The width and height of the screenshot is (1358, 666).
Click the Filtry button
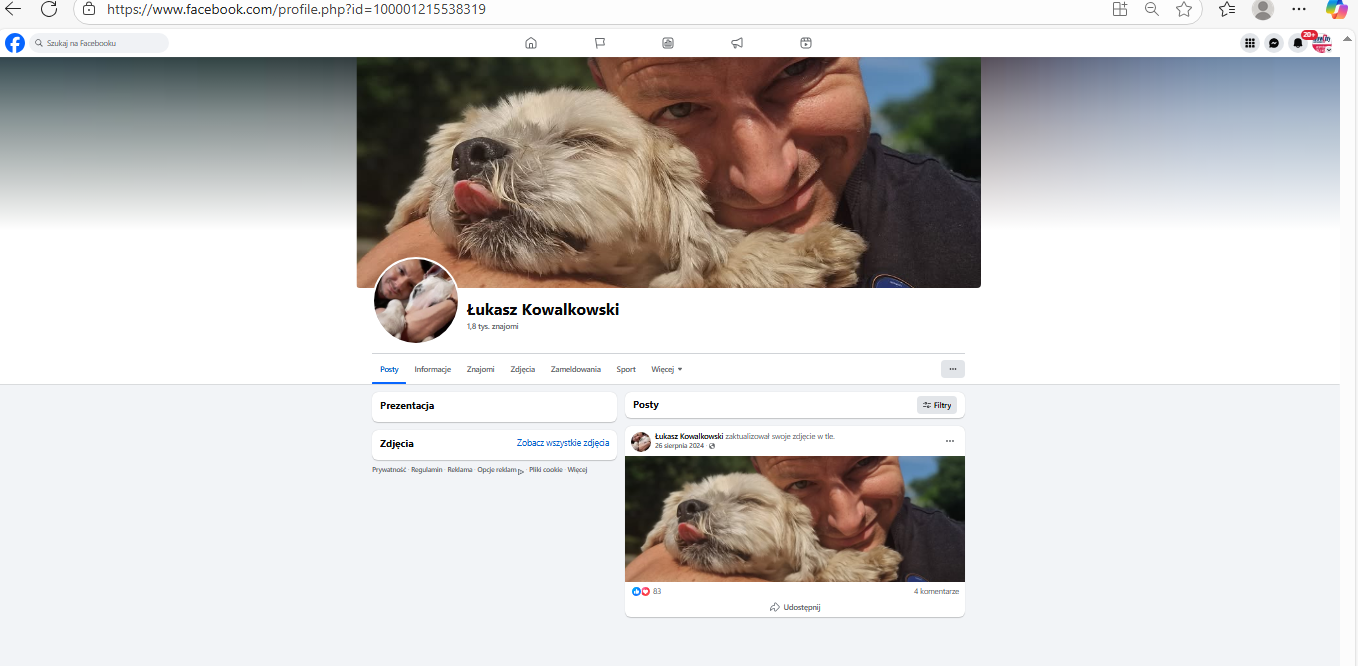[937, 405]
